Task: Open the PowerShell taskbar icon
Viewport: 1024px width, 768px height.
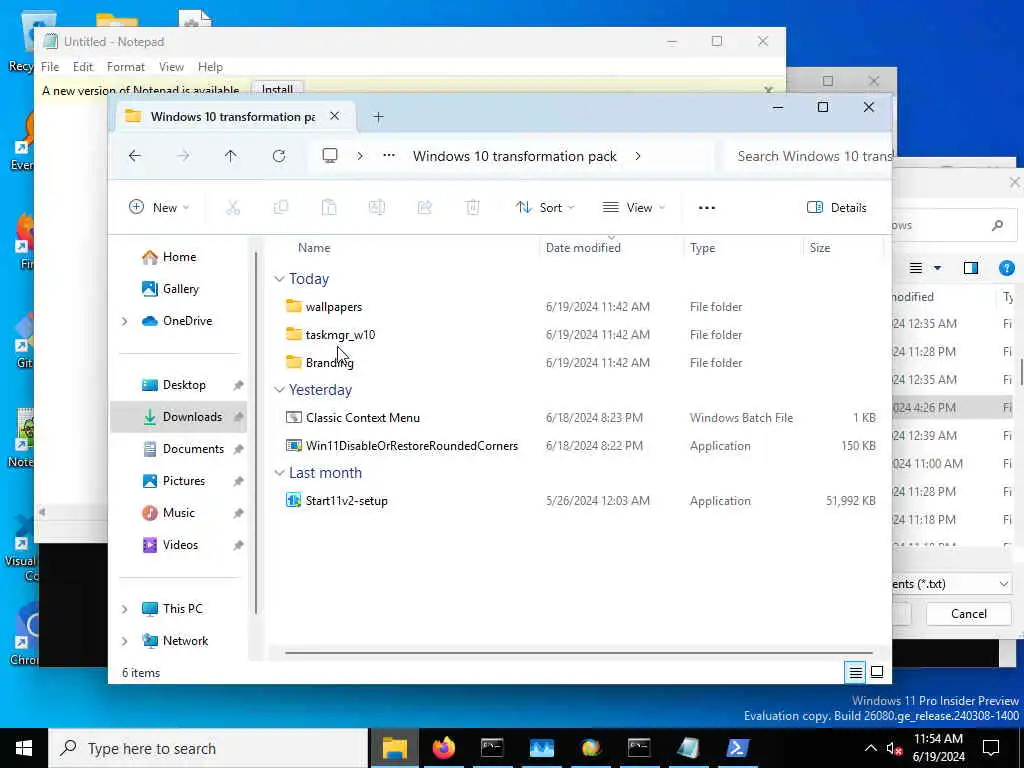Action: tap(737, 748)
